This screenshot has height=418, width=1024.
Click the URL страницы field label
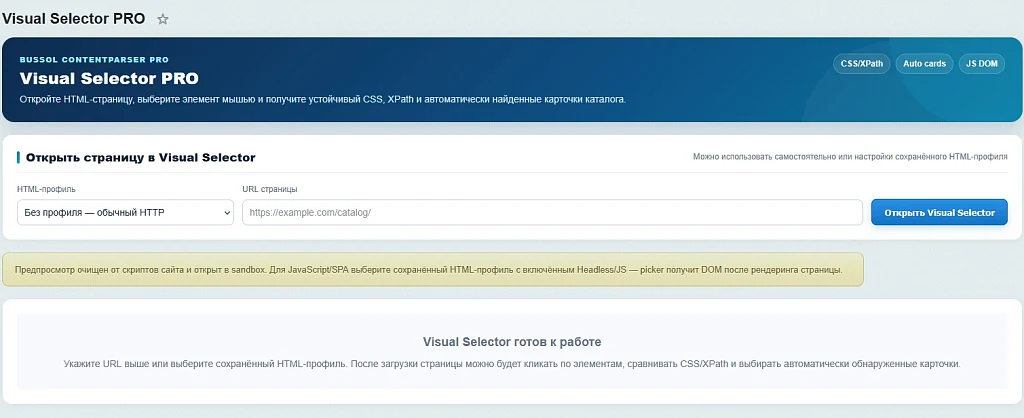tap(270, 189)
